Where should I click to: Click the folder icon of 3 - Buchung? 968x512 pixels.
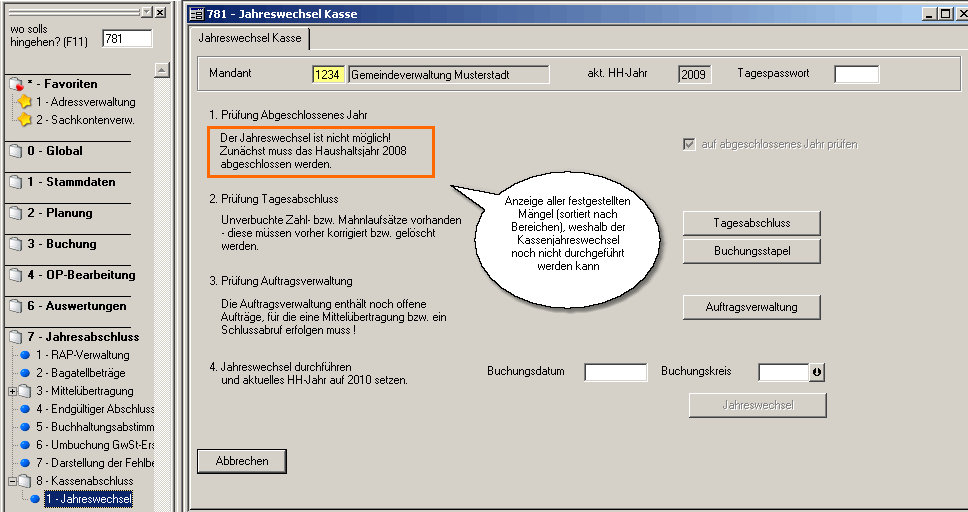[15, 245]
